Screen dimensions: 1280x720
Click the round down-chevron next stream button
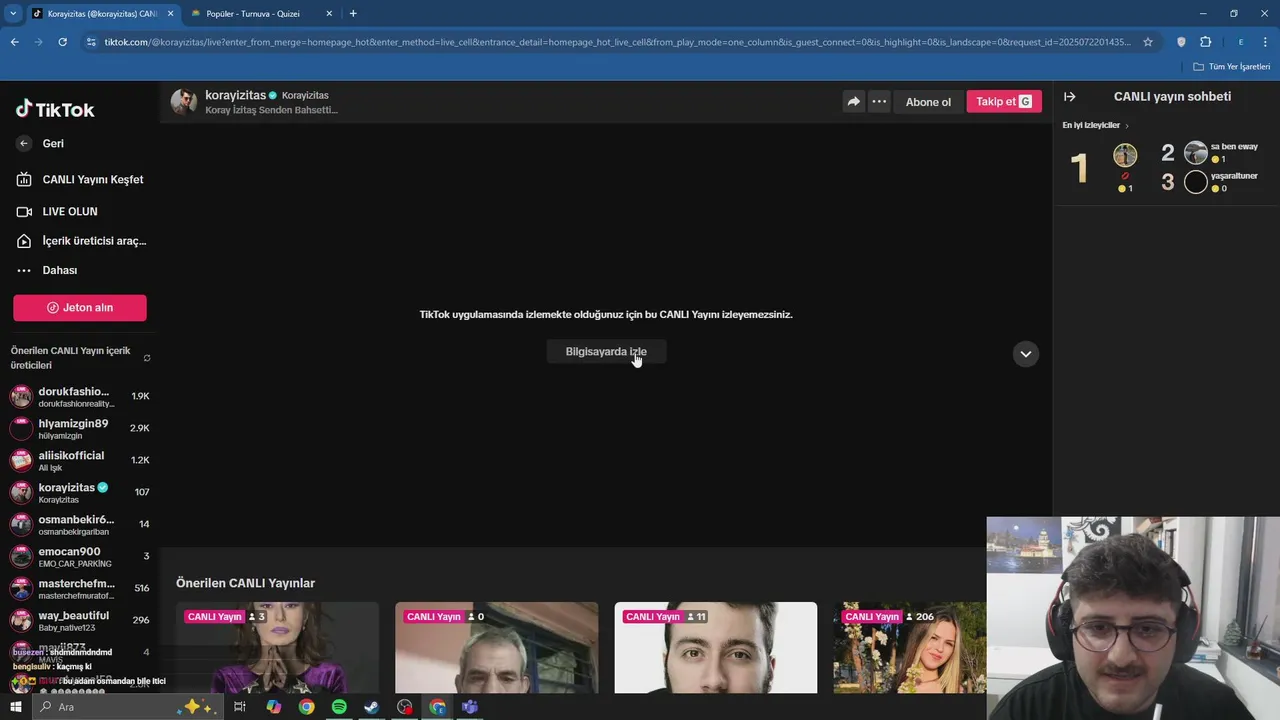point(1025,354)
